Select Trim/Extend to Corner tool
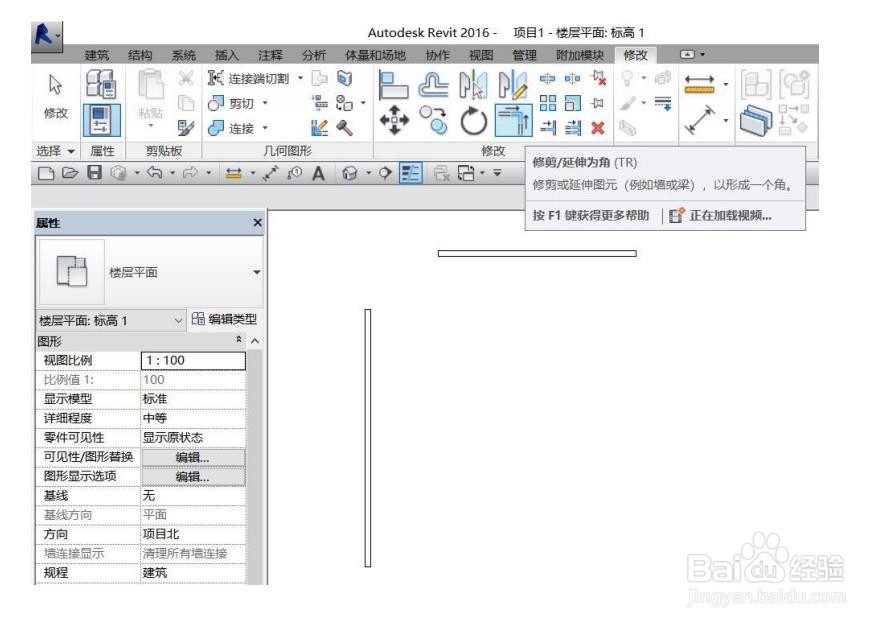 514,120
